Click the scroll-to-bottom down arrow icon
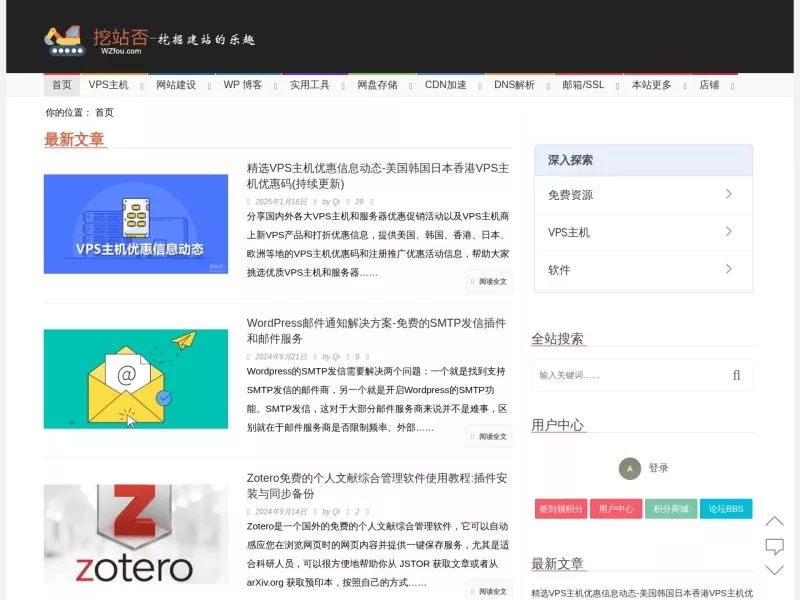The height and width of the screenshot is (600, 800). (x=774, y=570)
